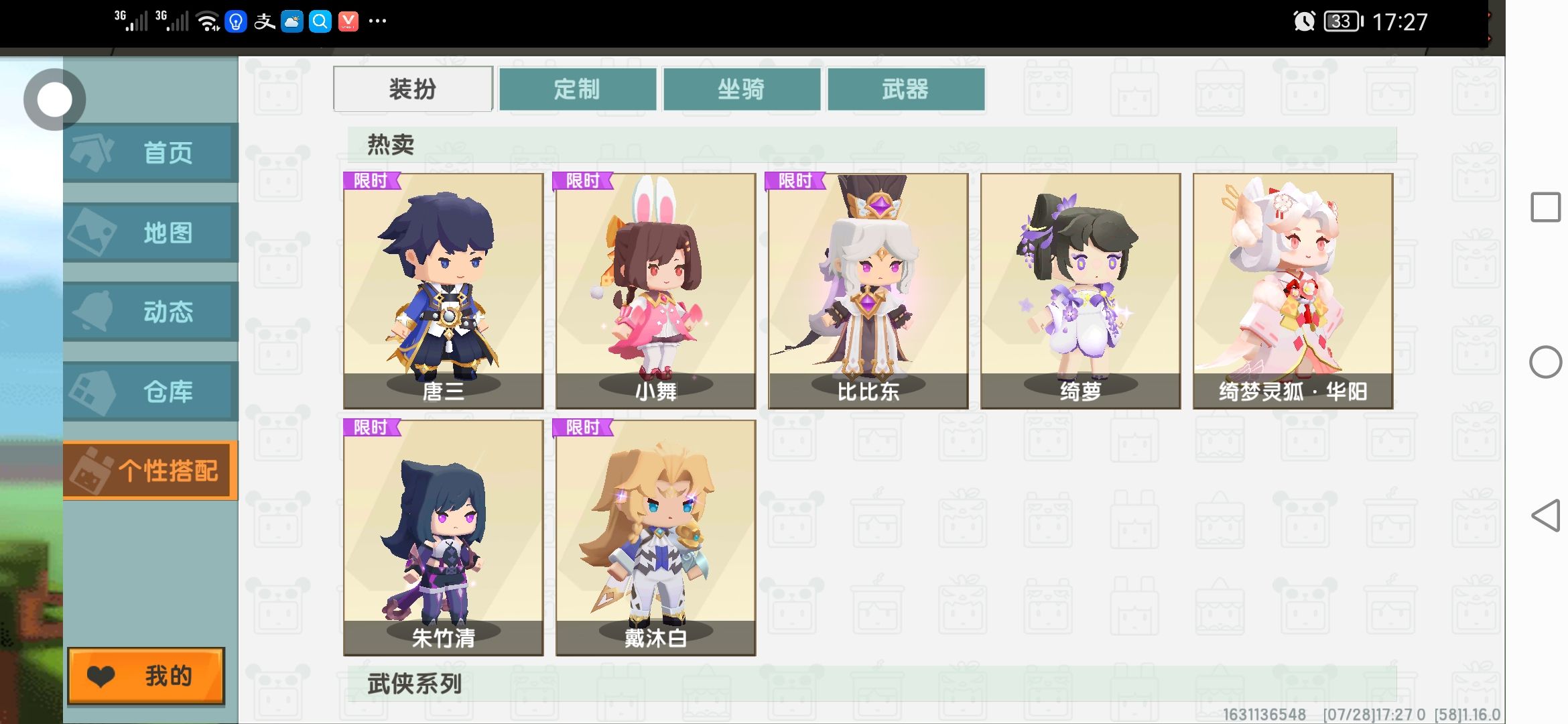The width and height of the screenshot is (1568, 724).
Task: Select the 小舞 bunny skin card
Action: pos(656,291)
